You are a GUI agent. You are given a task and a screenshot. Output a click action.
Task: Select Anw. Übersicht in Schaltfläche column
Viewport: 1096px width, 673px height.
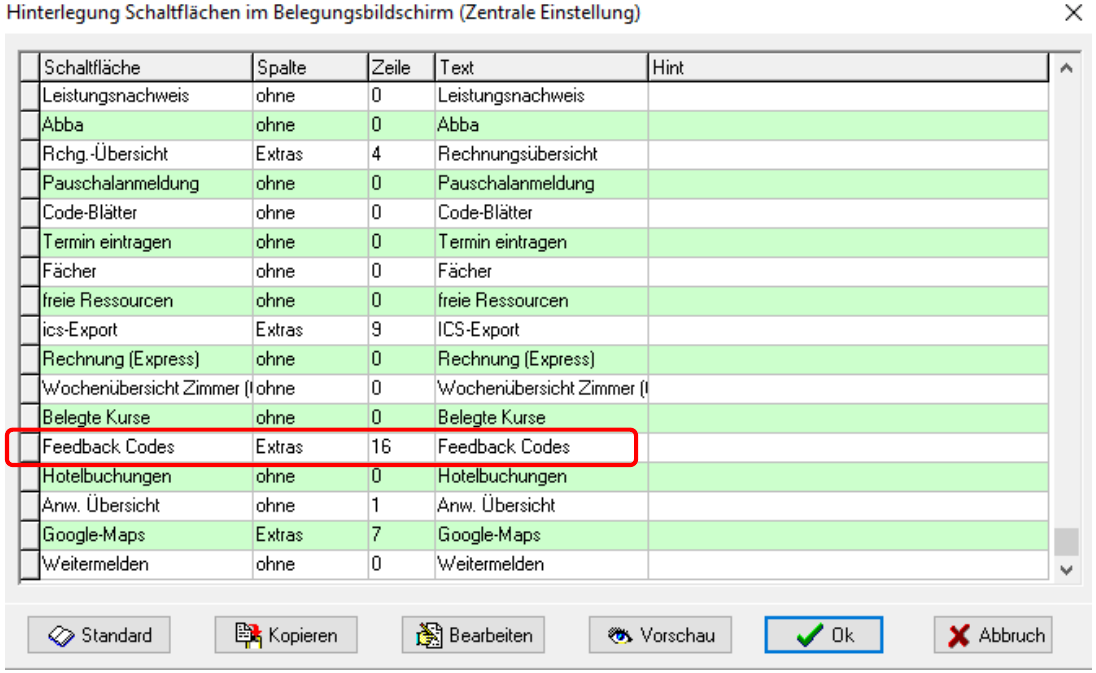(x=145, y=506)
